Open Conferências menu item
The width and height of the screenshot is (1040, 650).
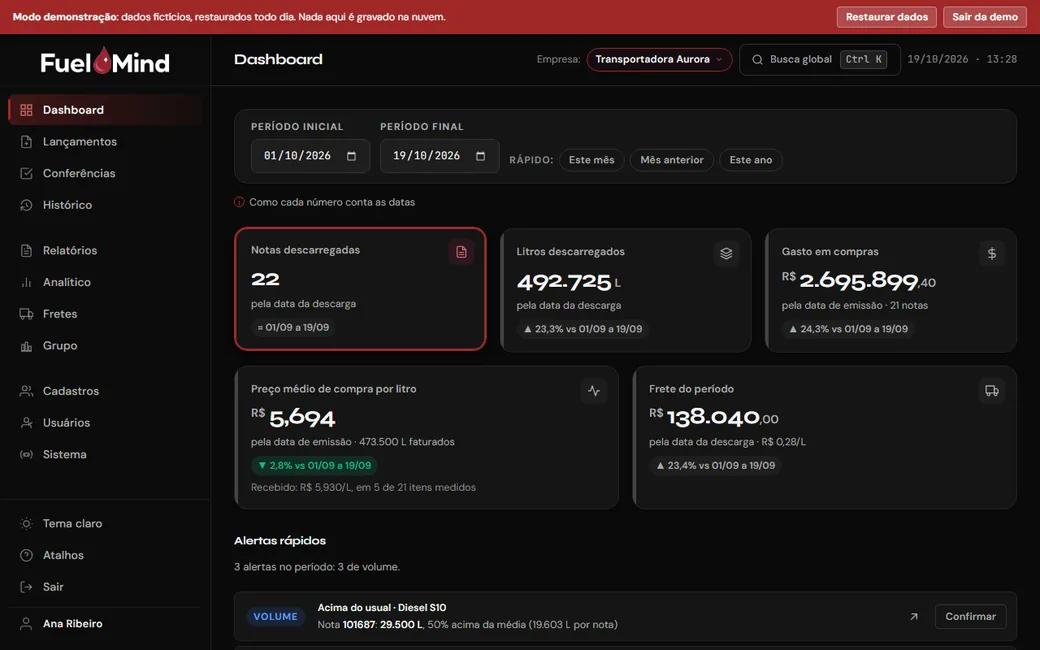point(105,174)
